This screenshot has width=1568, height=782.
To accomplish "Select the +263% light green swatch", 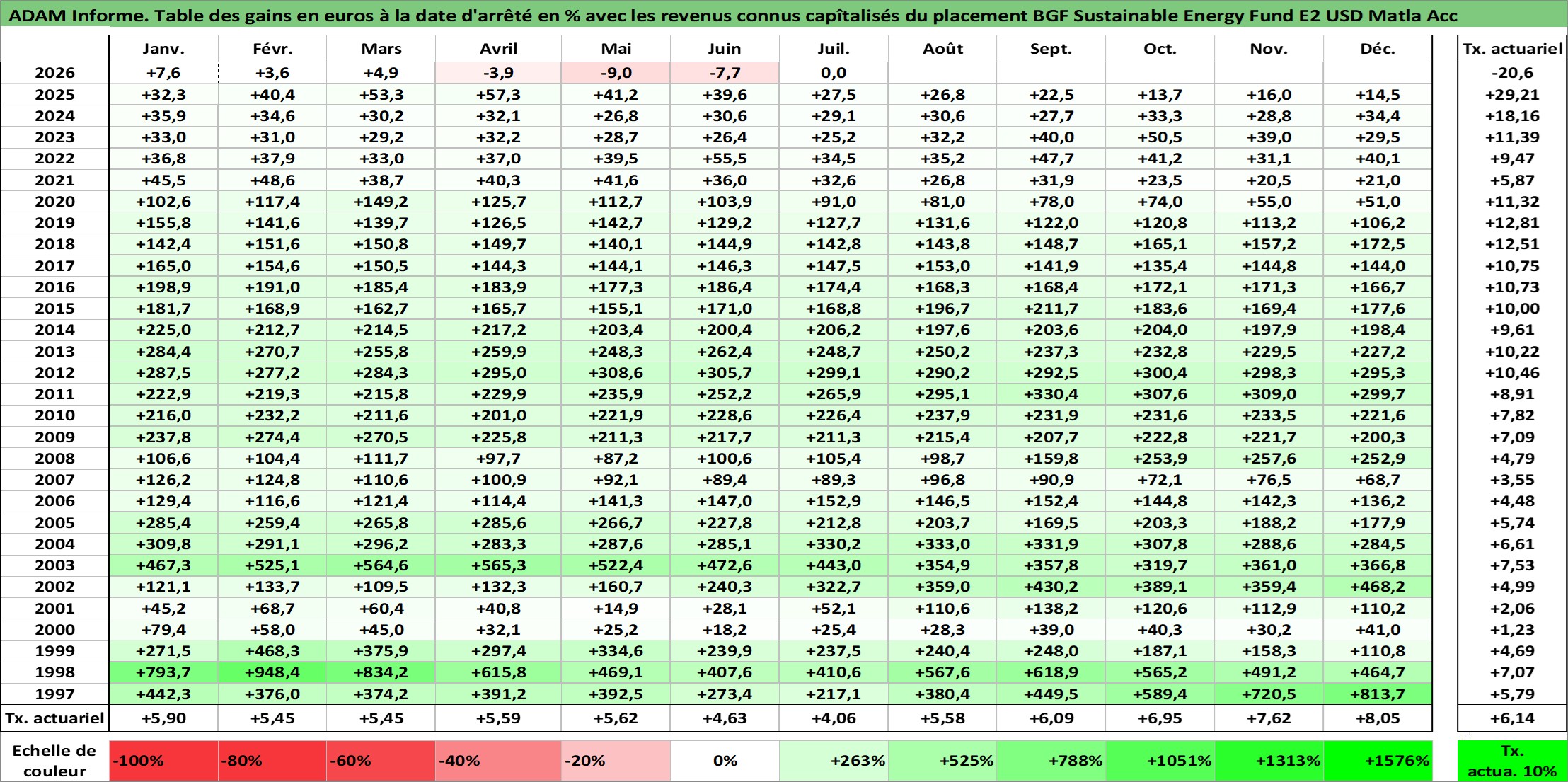I will [834, 761].
